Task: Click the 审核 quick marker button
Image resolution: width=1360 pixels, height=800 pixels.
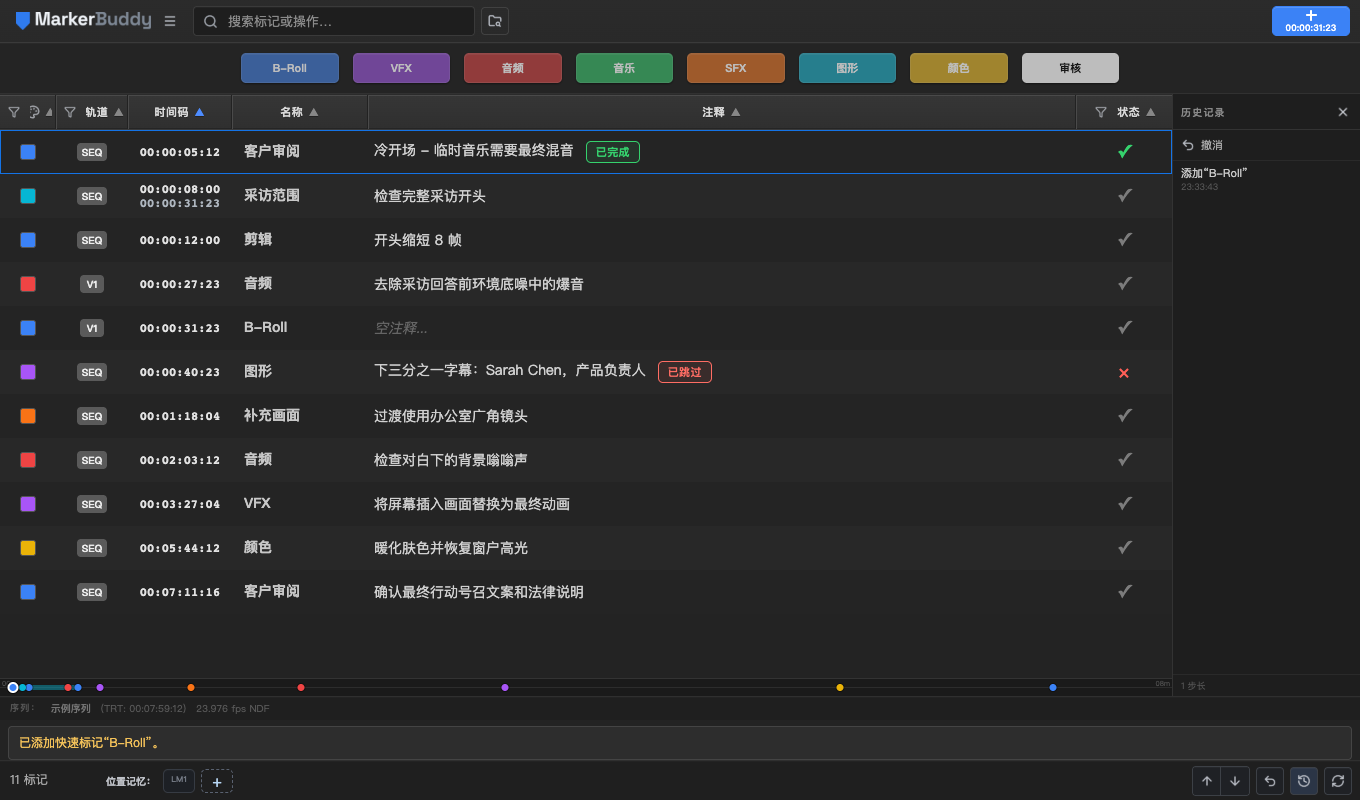Action: 1070,68
